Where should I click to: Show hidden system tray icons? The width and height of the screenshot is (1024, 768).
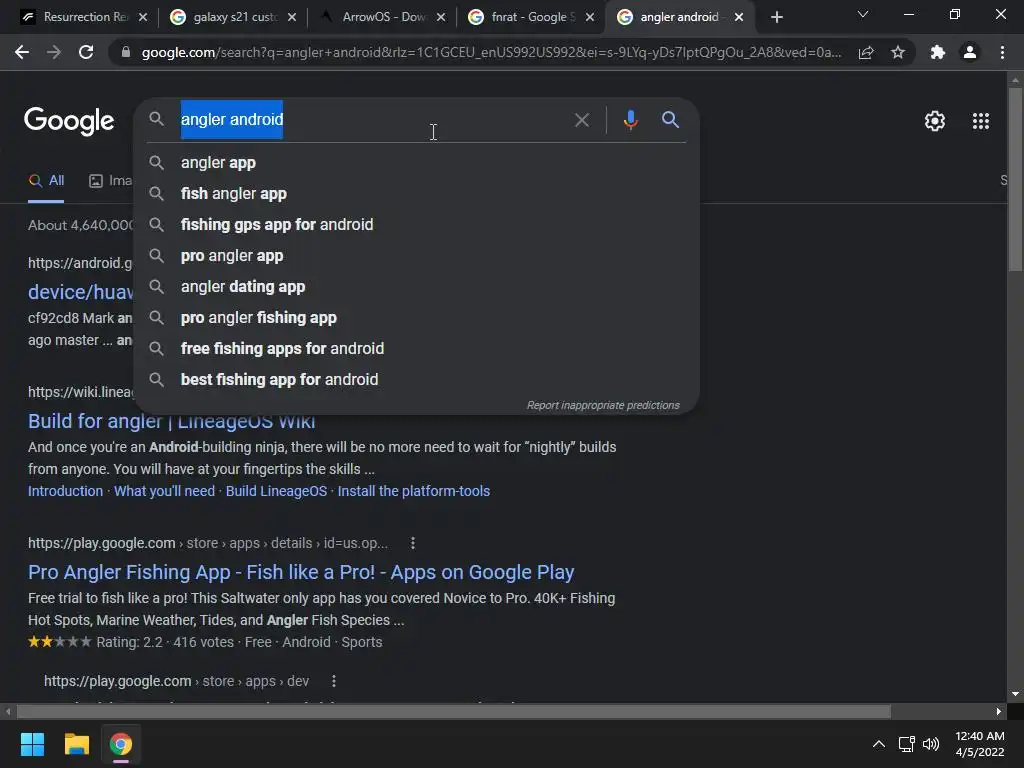[x=879, y=744]
